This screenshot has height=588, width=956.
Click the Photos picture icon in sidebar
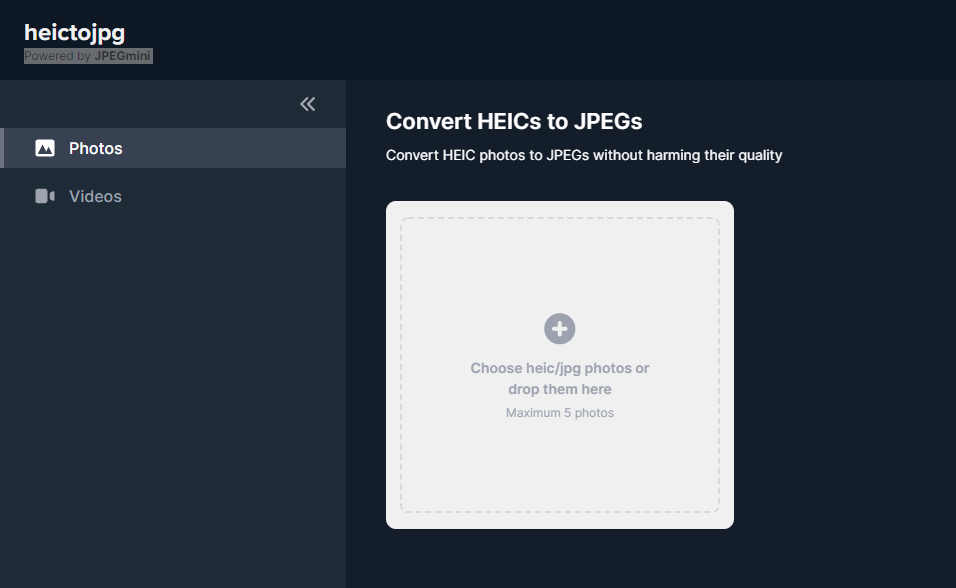pos(45,148)
